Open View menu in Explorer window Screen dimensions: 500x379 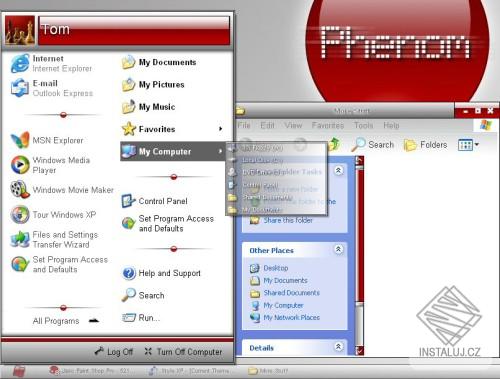pos(293,125)
